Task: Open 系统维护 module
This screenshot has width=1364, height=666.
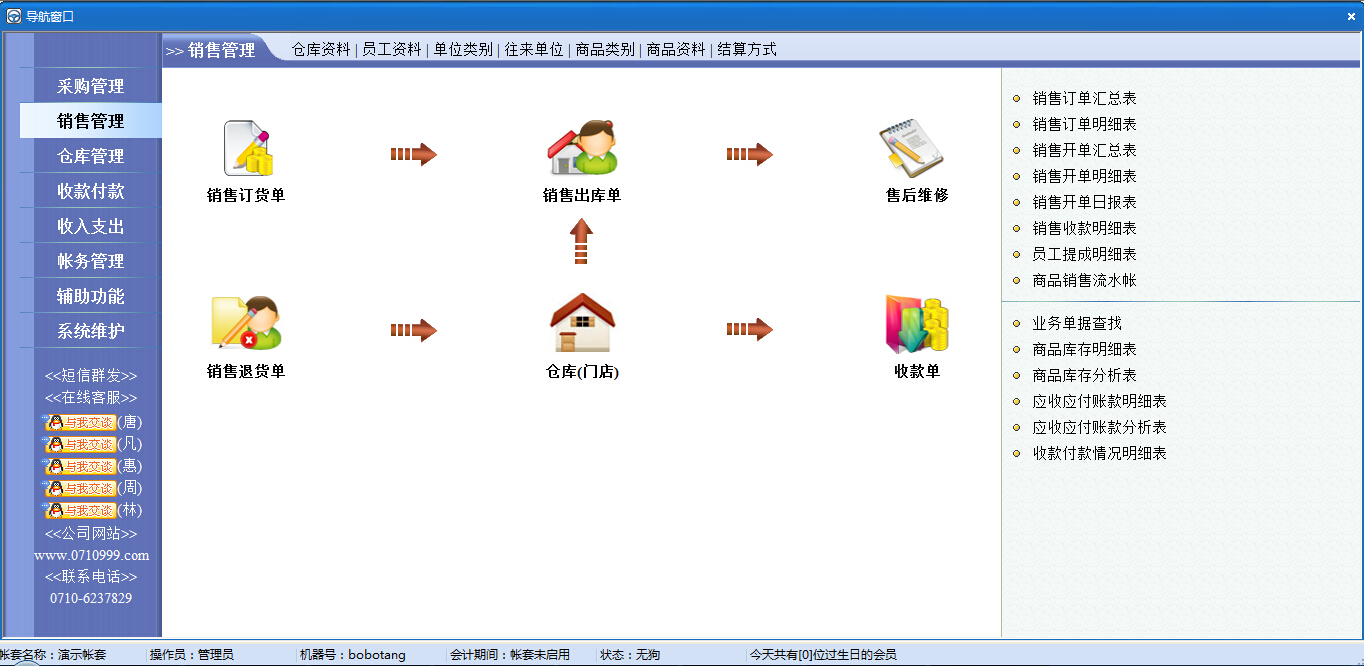Action: 91,331
